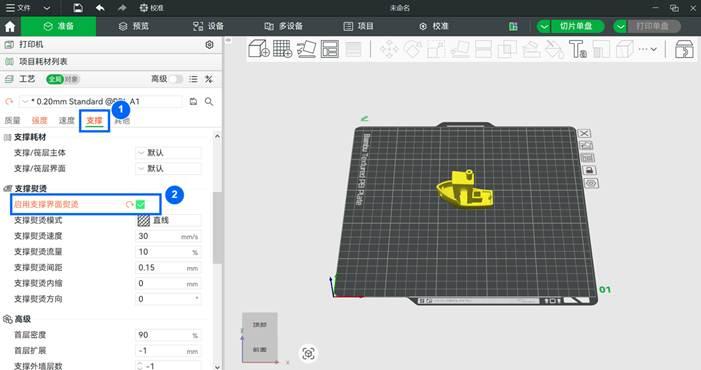Click scroll-up arrow of settings panel
Viewport: 701px width, 370px height.
point(217,136)
